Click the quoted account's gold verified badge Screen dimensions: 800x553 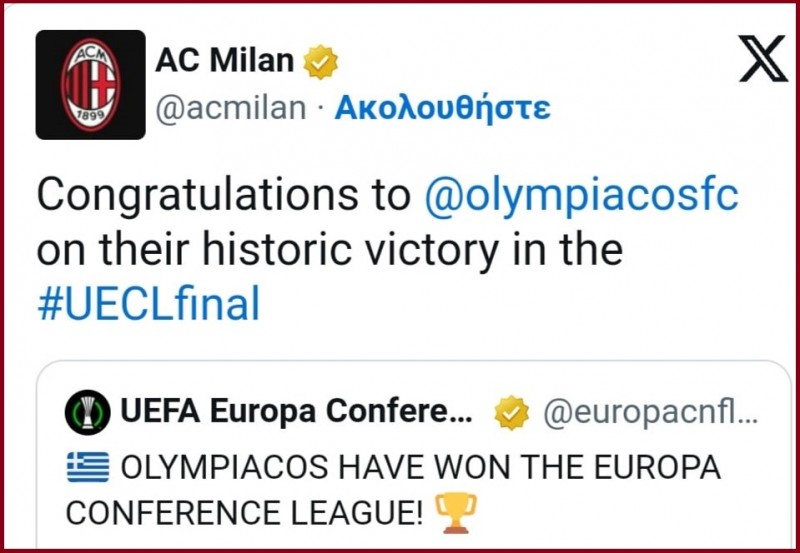[512, 412]
